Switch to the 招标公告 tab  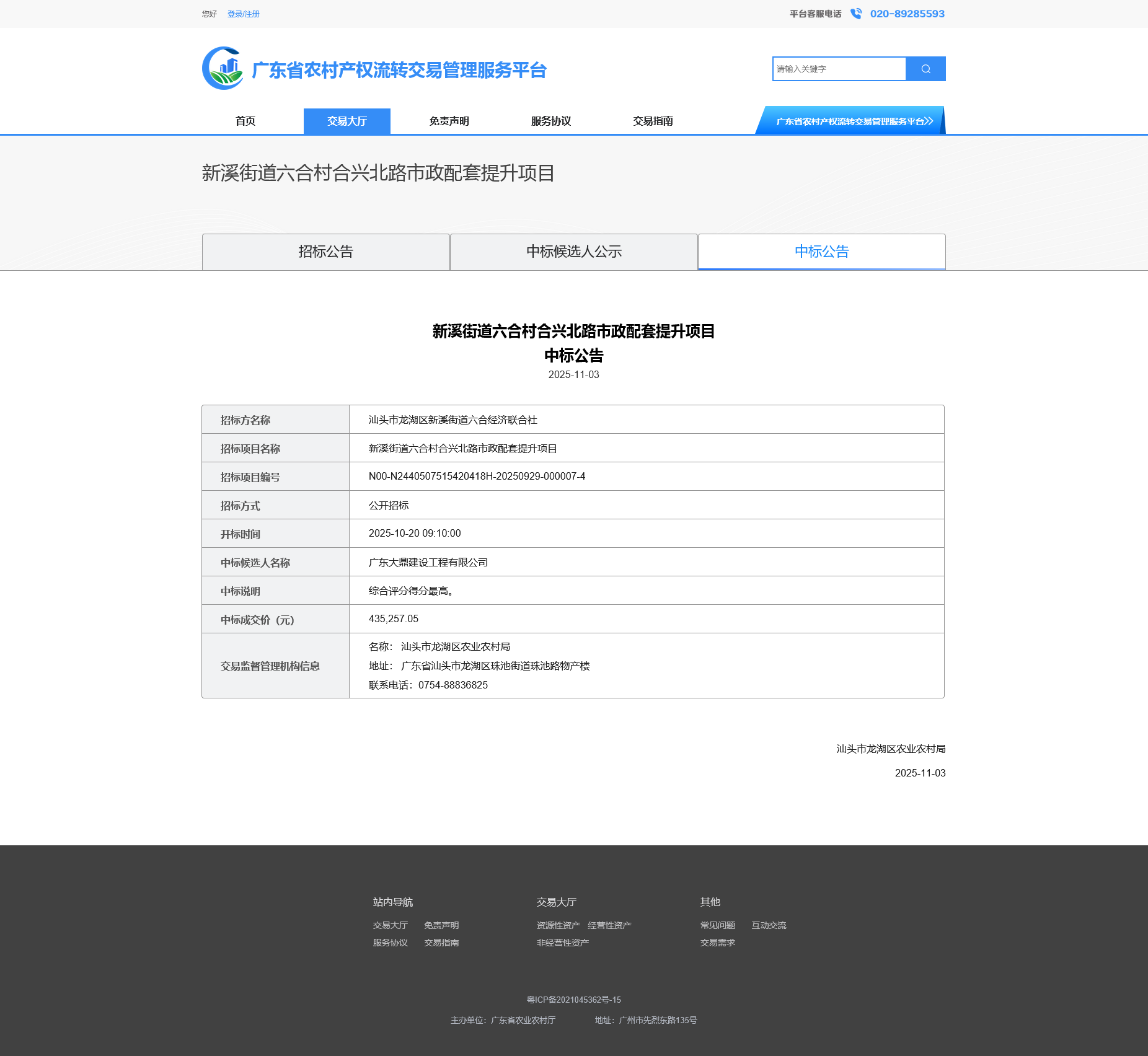tap(325, 252)
